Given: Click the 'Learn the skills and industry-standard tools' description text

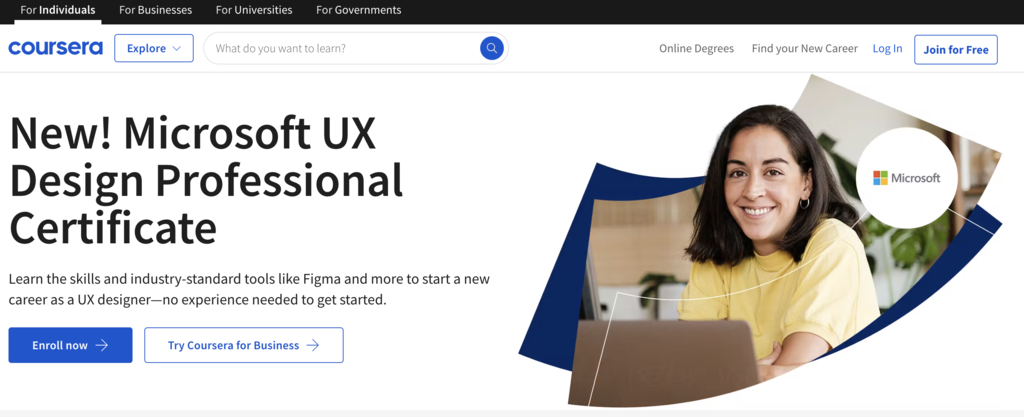Looking at the screenshot, I should click(x=249, y=290).
